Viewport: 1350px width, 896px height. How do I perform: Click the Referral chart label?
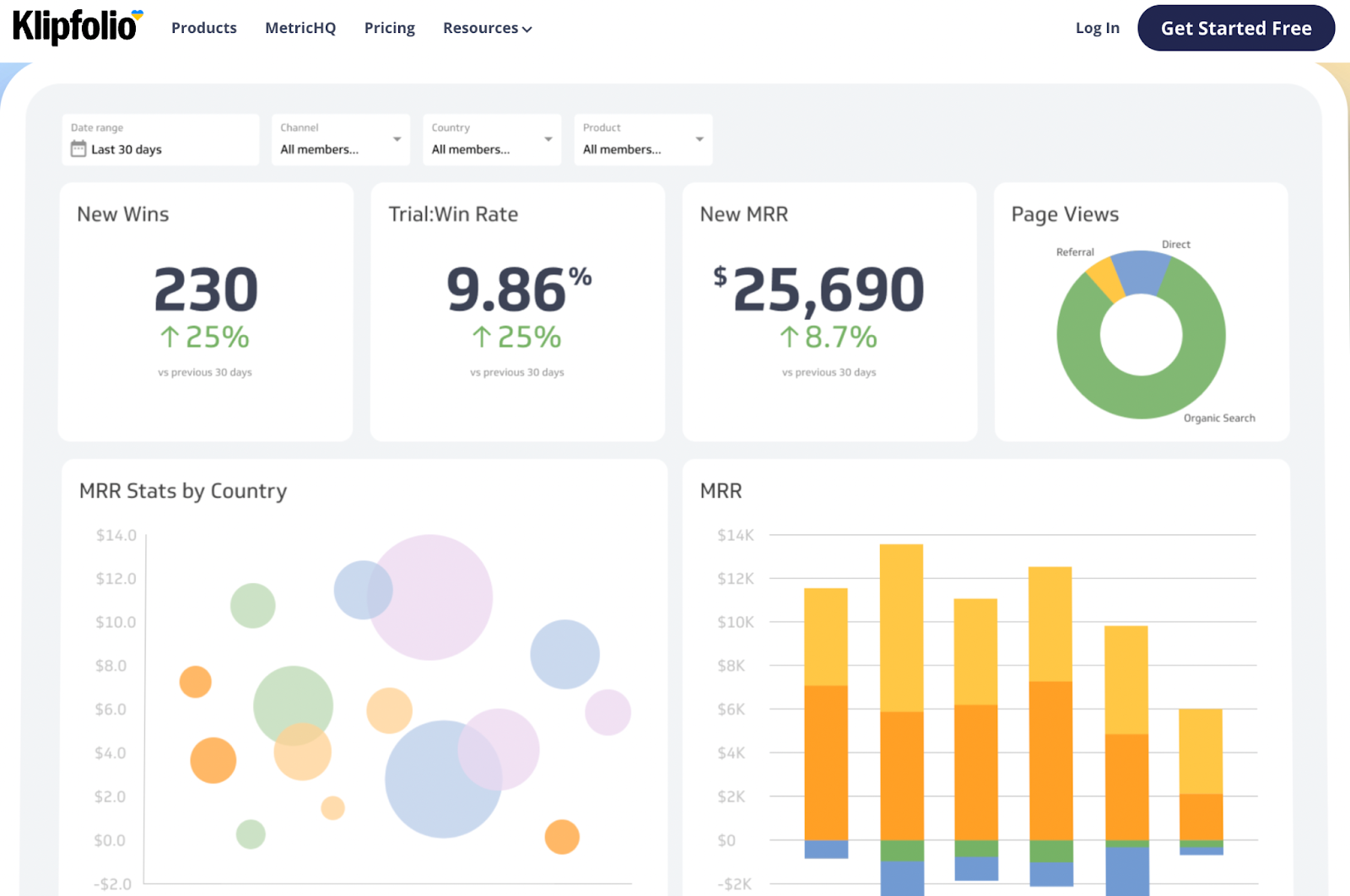pyautogui.click(x=1075, y=252)
